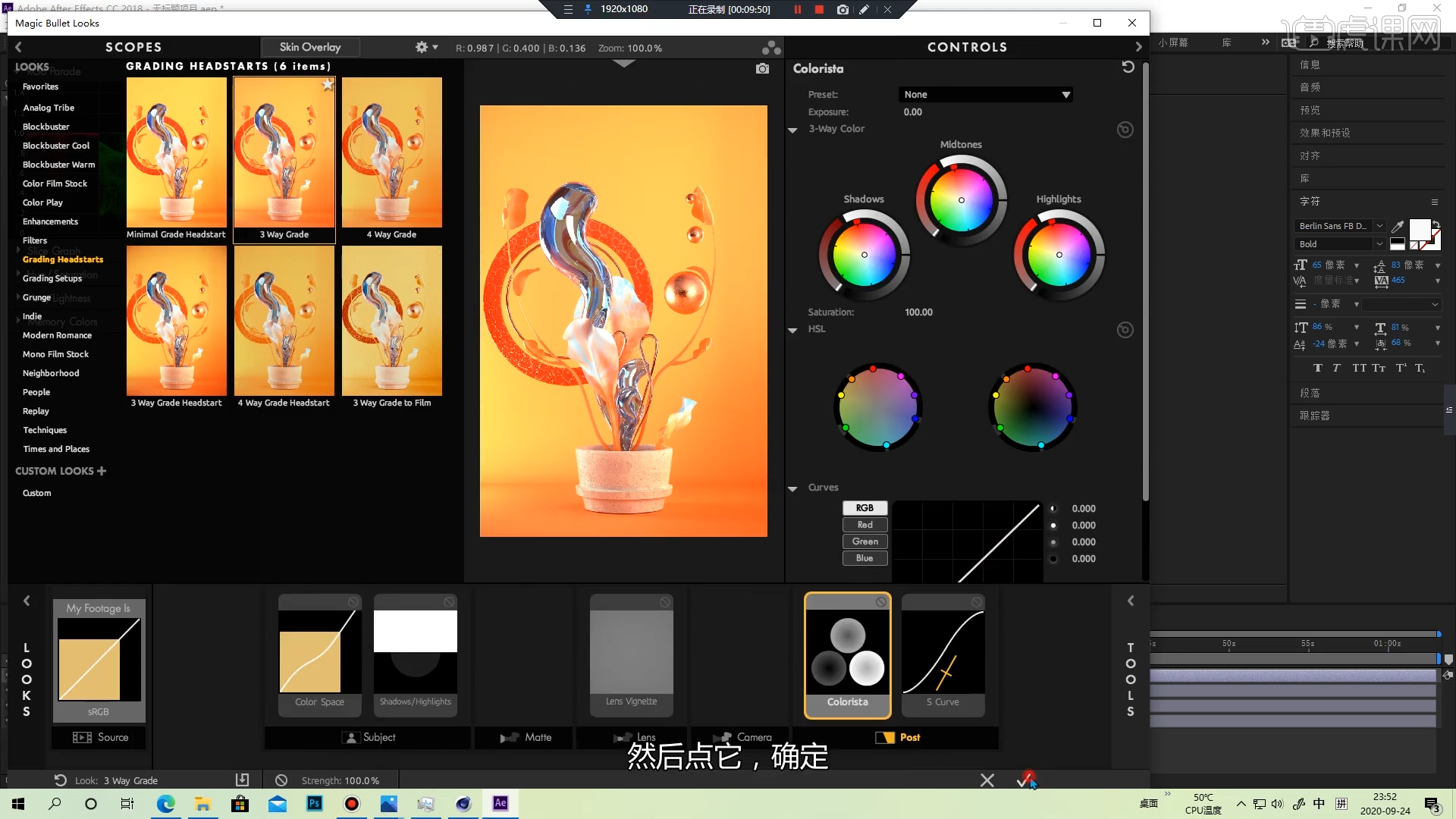Disable the S Curve tool
This screenshot has height=819, width=1456.
(x=977, y=601)
